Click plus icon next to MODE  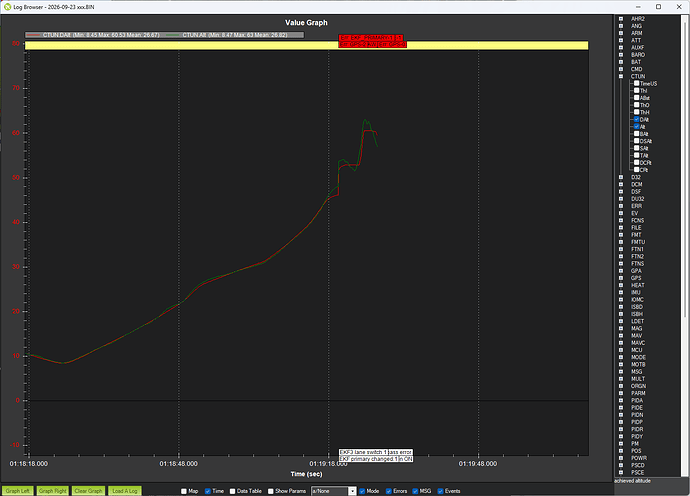coord(621,357)
